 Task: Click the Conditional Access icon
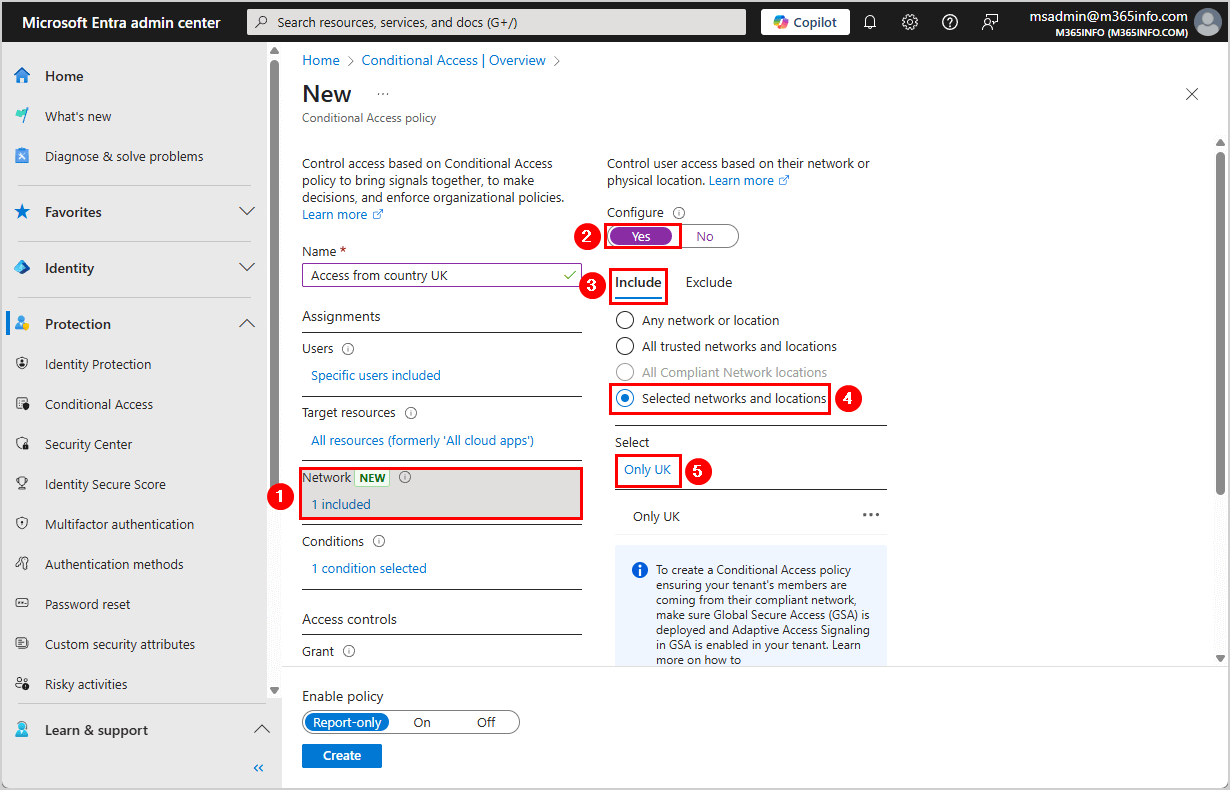tap(22, 404)
